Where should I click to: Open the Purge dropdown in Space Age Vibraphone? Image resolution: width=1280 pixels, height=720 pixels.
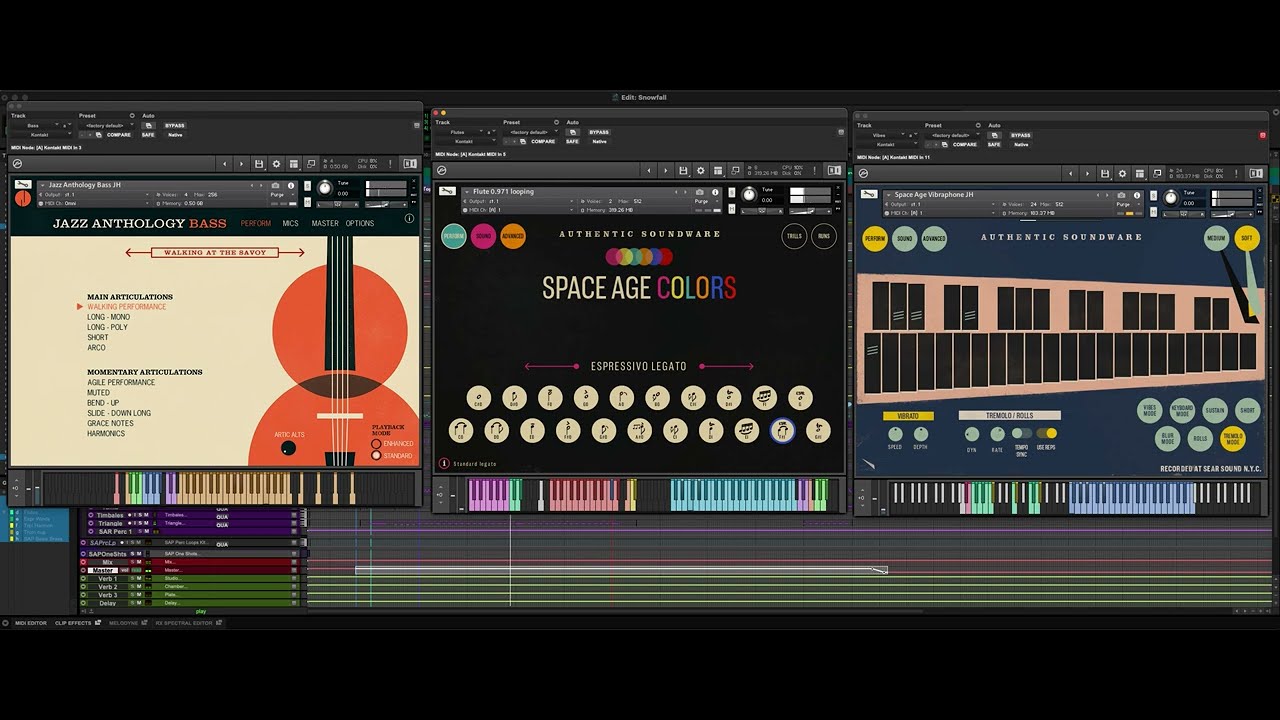(x=1129, y=204)
